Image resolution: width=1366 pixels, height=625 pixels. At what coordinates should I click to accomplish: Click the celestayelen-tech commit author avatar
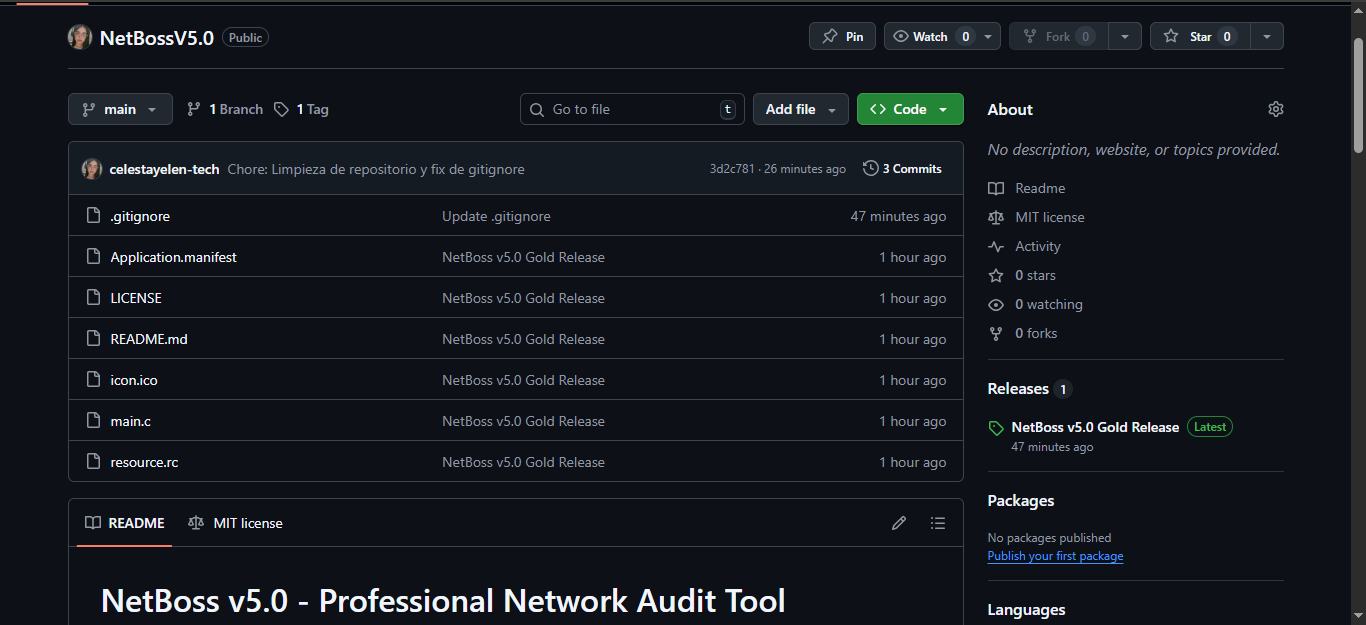[x=92, y=169]
